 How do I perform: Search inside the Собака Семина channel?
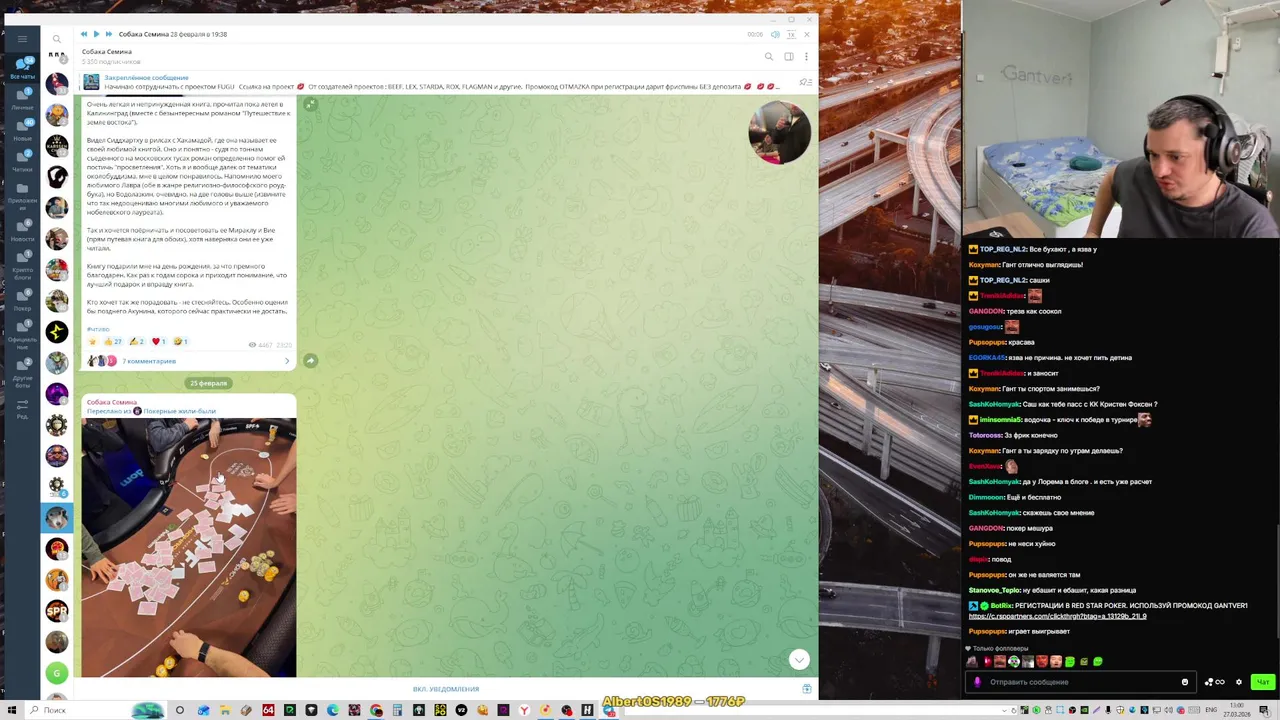[x=769, y=56]
